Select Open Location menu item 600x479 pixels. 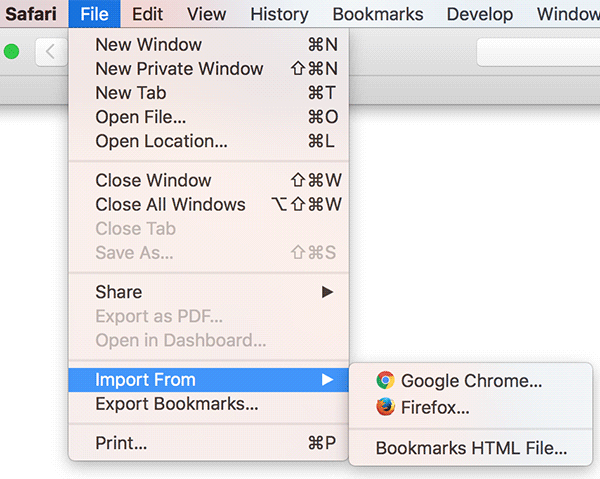click(161, 141)
